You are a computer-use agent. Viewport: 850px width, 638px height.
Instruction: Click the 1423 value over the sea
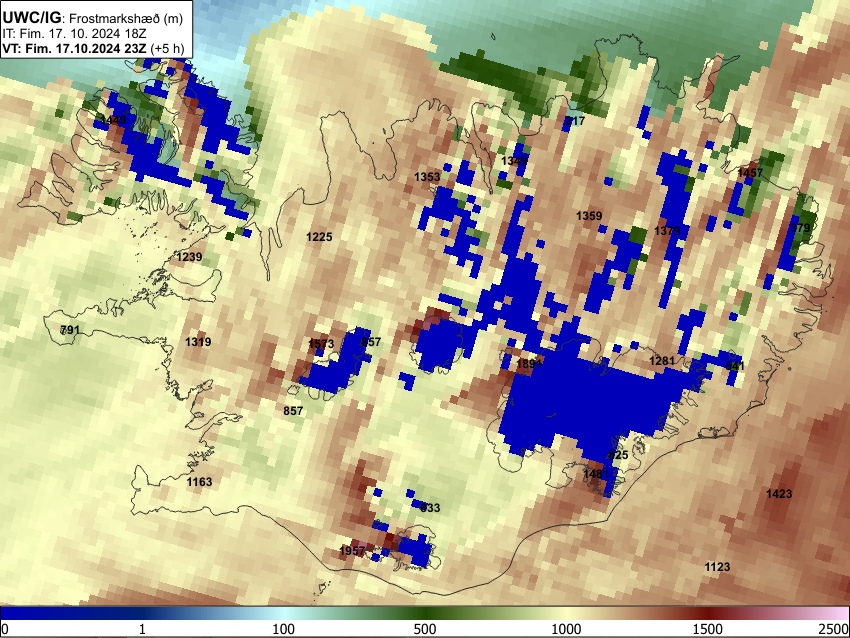[x=779, y=494]
